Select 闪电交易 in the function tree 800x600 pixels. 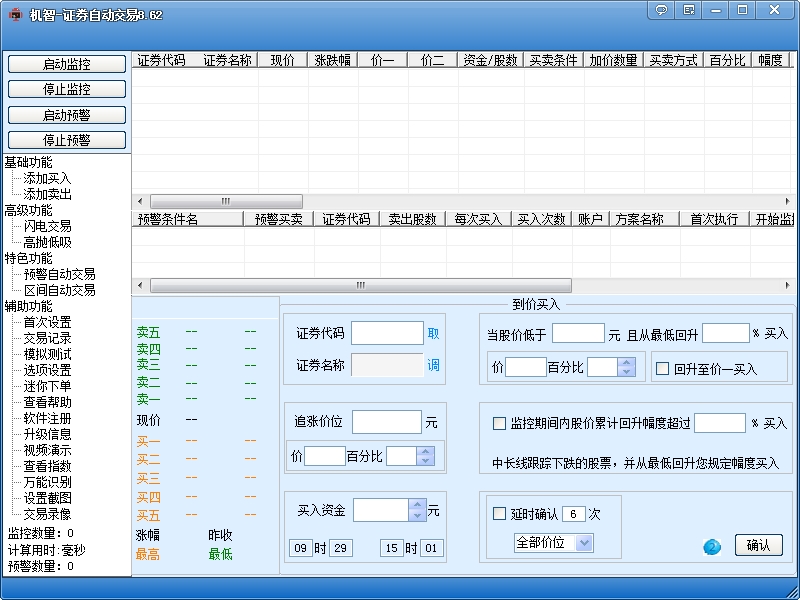tap(47, 227)
